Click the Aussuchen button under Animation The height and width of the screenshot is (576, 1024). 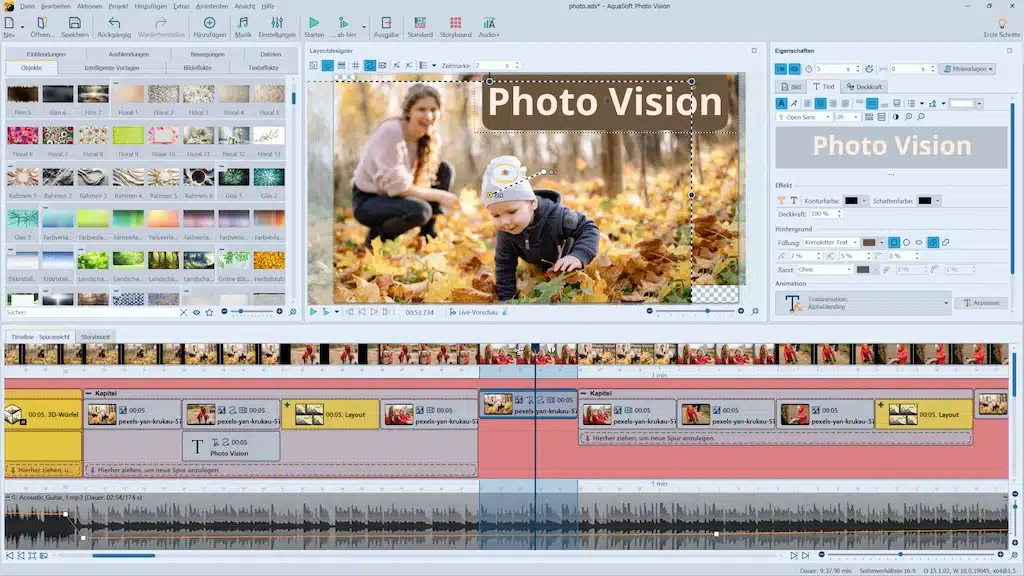[983, 302]
